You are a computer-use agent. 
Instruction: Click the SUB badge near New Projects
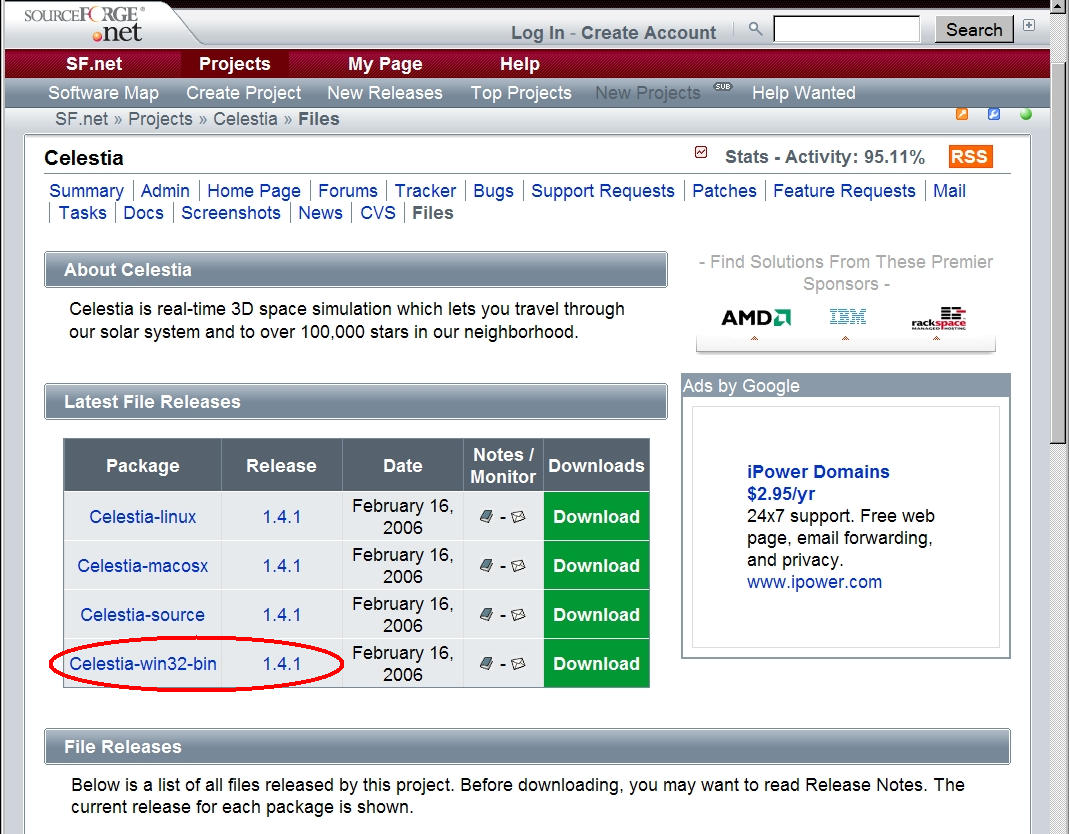722,87
